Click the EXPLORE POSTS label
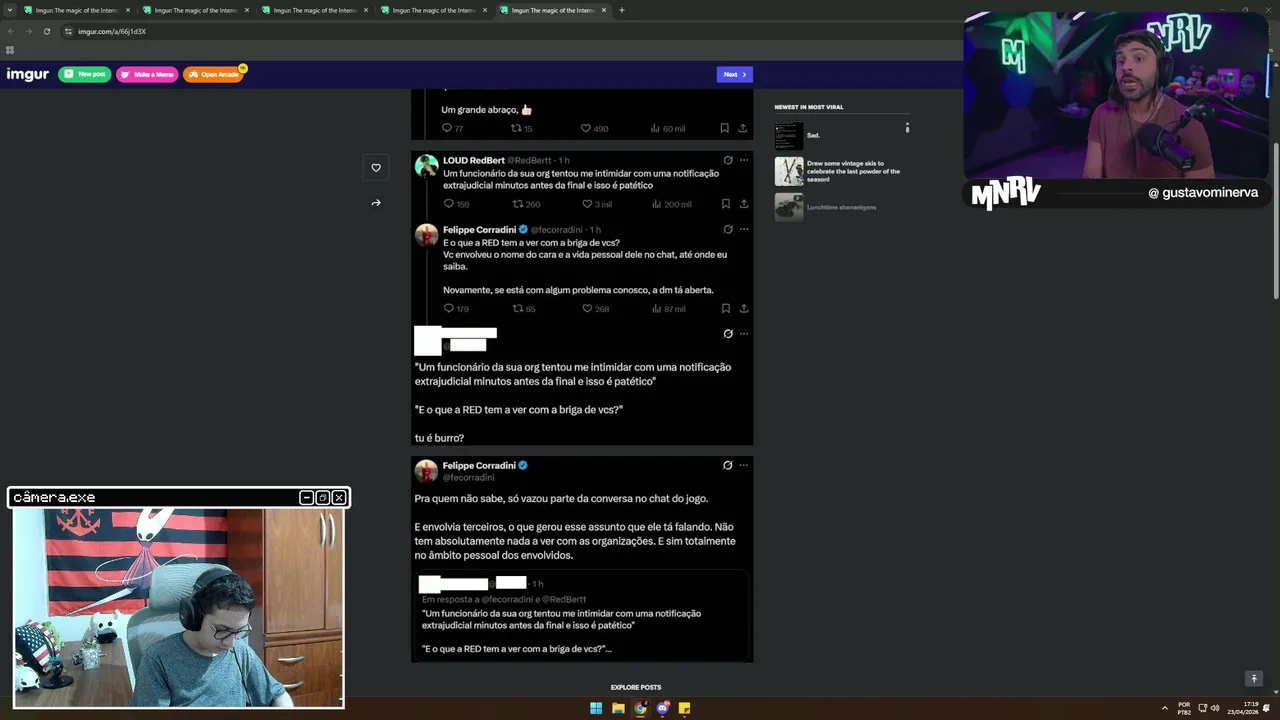Image resolution: width=1280 pixels, height=720 pixels. pyautogui.click(x=636, y=687)
